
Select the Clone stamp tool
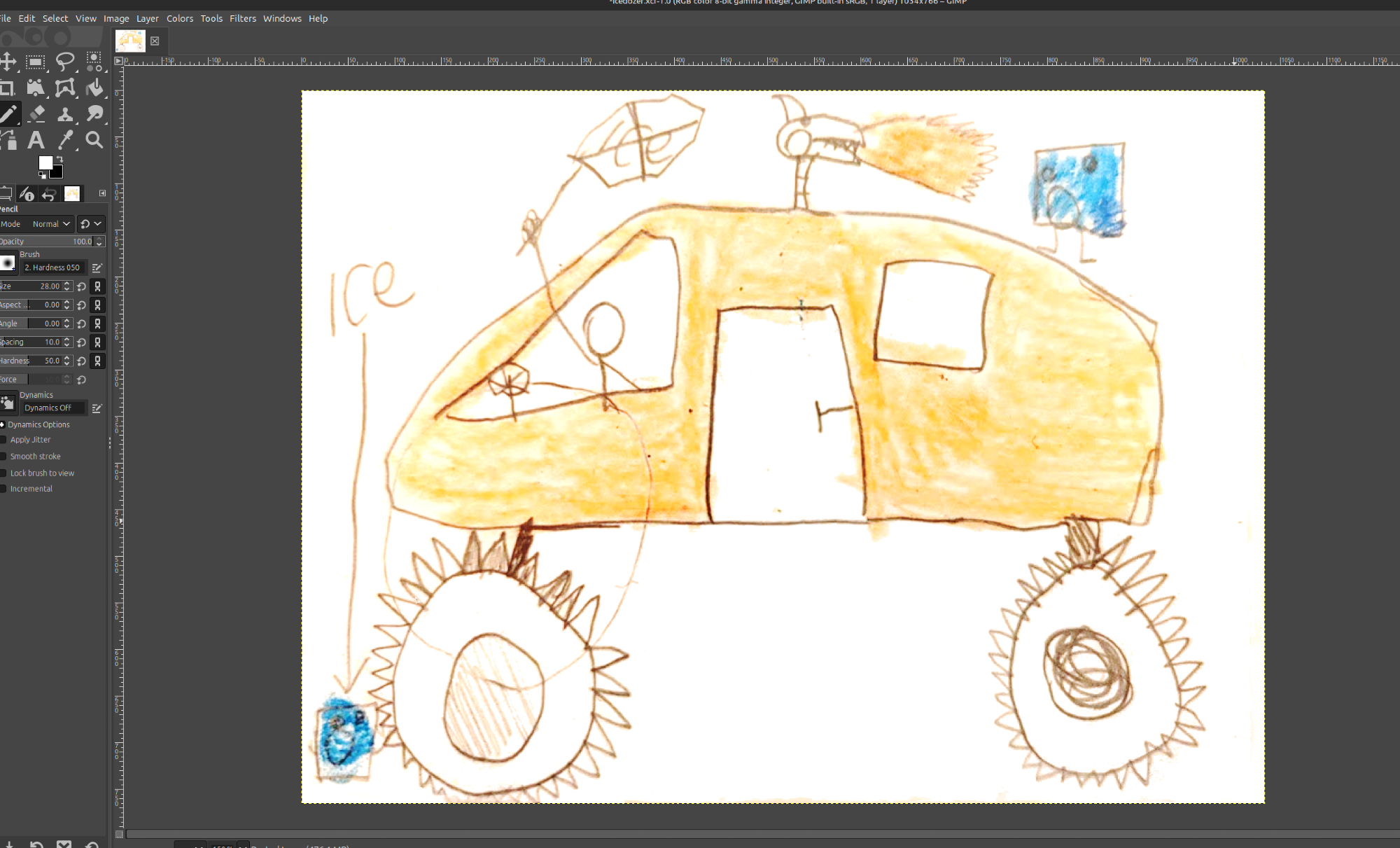pos(65,113)
